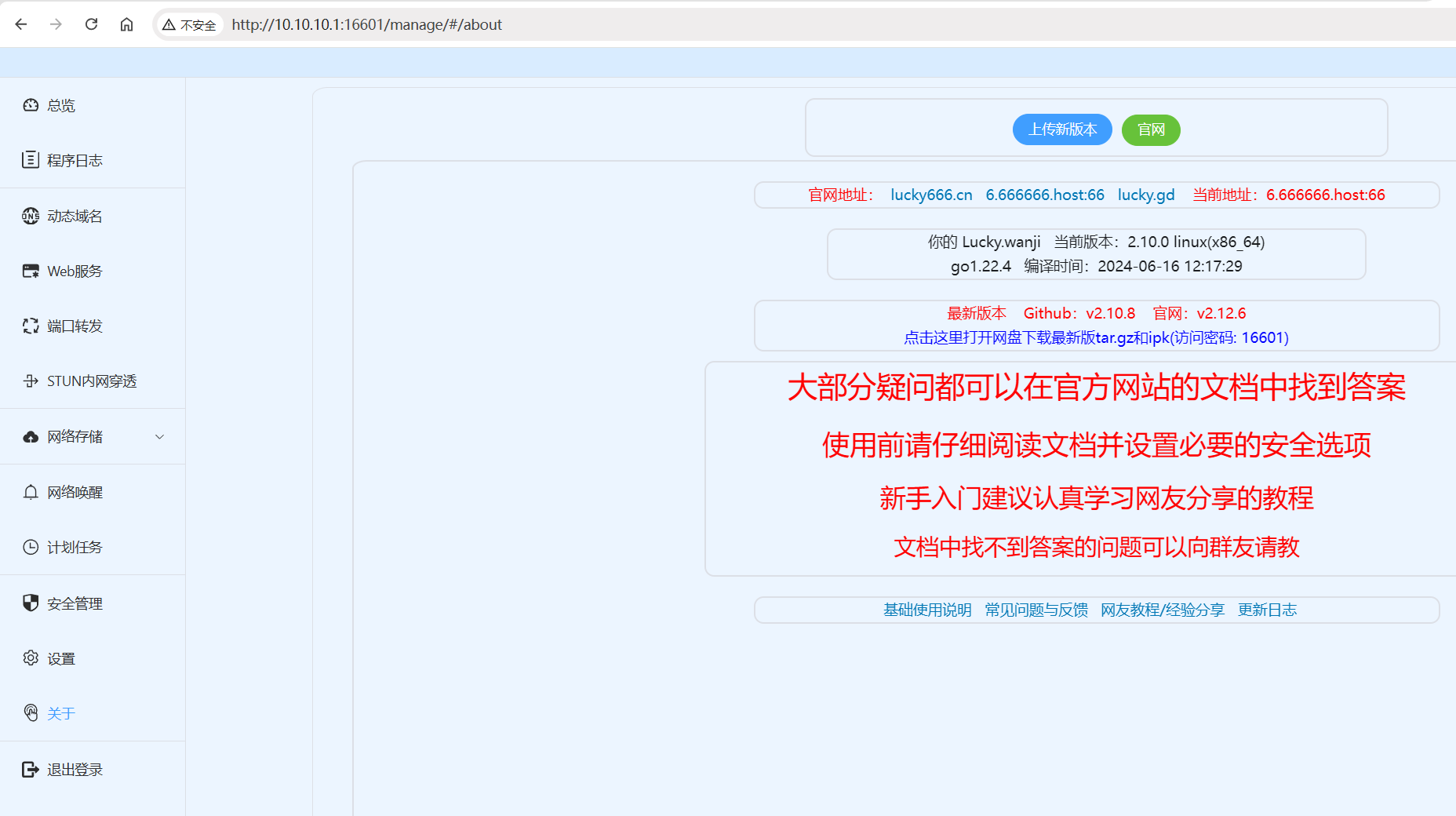The height and width of the screenshot is (816, 1456).
Task: Click the 不安全 security warning badge
Action: pyautogui.click(x=189, y=25)
